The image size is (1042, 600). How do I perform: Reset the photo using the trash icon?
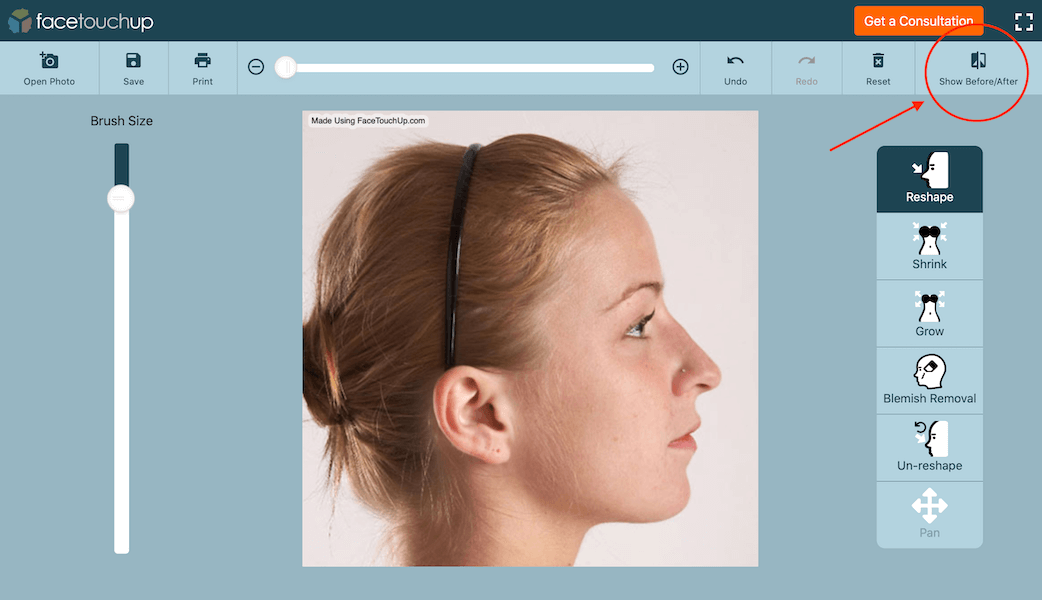coord(878,68)
